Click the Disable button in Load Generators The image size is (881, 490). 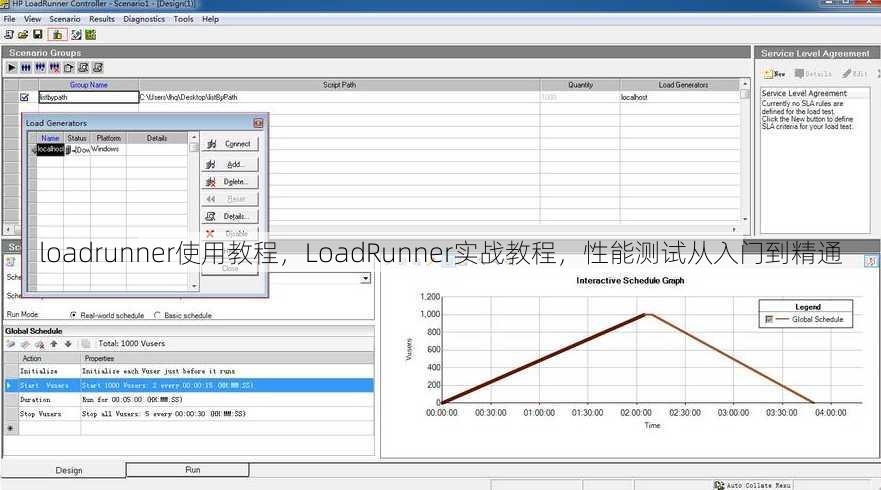point(230,233)
